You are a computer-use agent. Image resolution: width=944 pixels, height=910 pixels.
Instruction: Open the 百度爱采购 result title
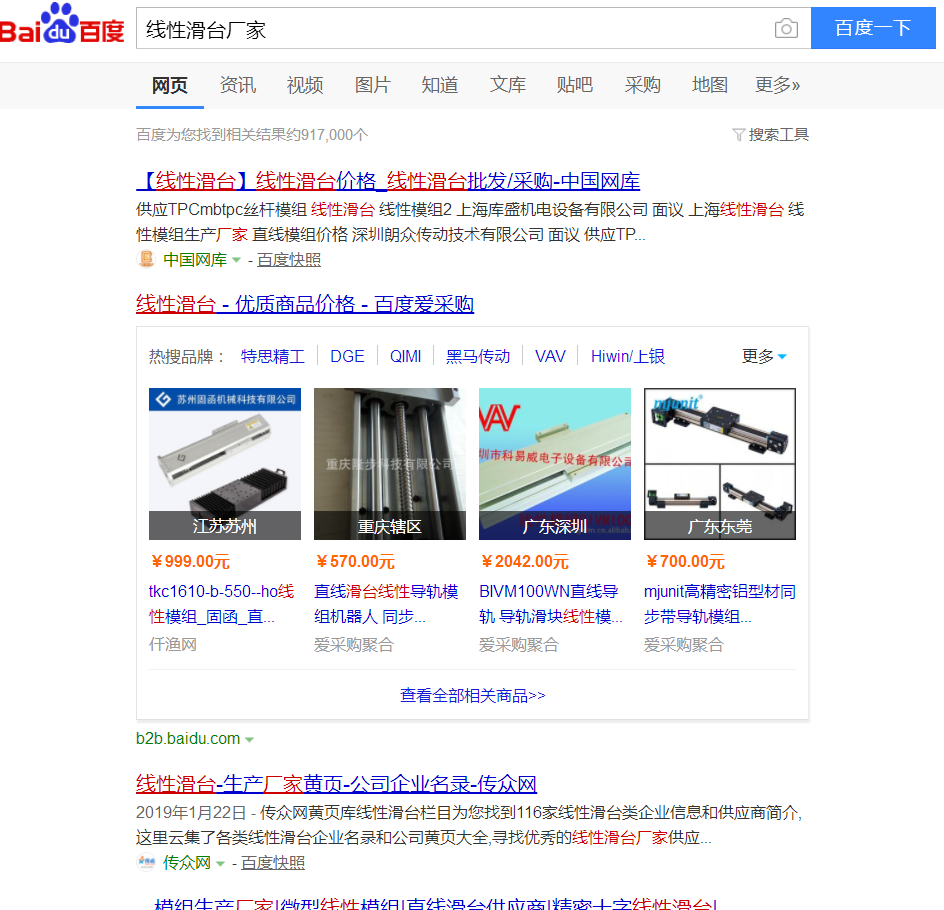tap(305, 304)
